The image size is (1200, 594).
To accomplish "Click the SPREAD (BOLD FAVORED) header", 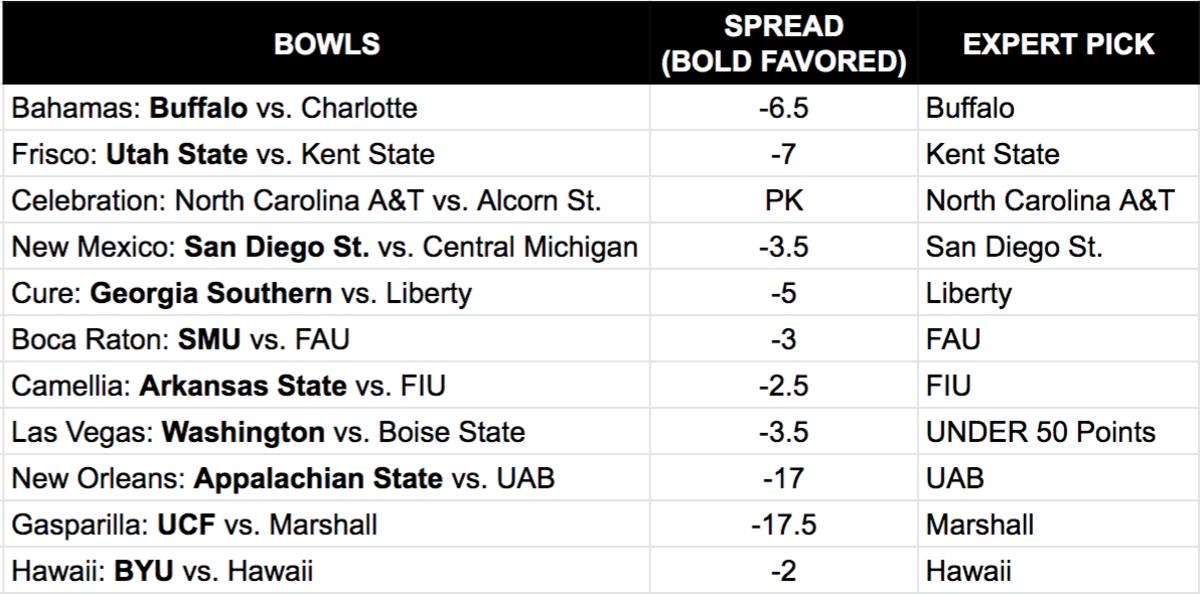I will 783,44.
